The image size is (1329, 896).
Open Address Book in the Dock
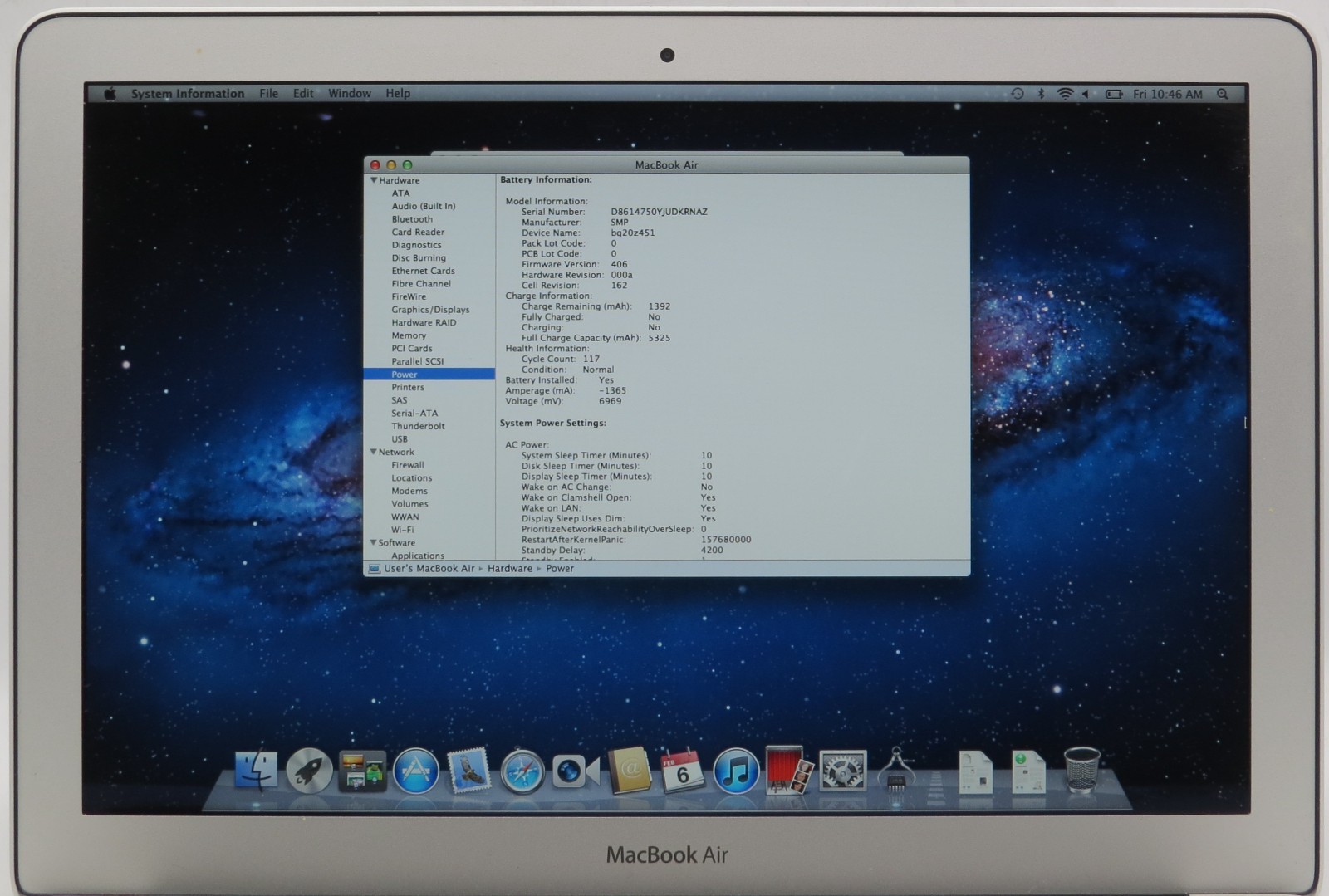tap(630, 771)
